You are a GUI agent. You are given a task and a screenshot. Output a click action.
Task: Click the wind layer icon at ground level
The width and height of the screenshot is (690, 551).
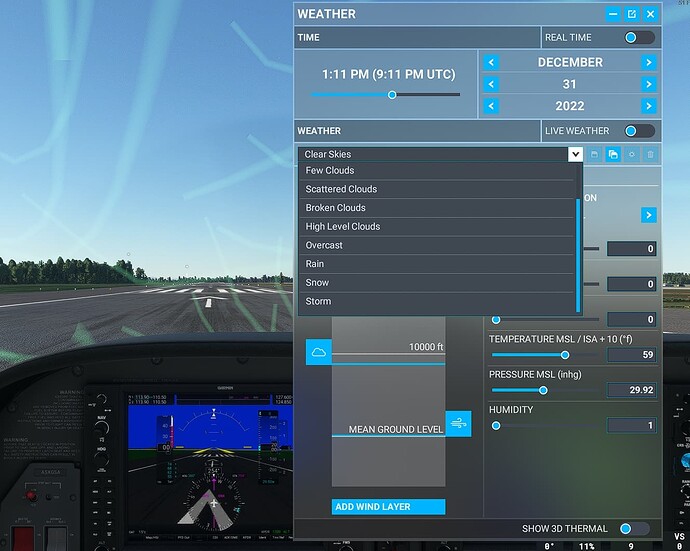coord(458,423)
